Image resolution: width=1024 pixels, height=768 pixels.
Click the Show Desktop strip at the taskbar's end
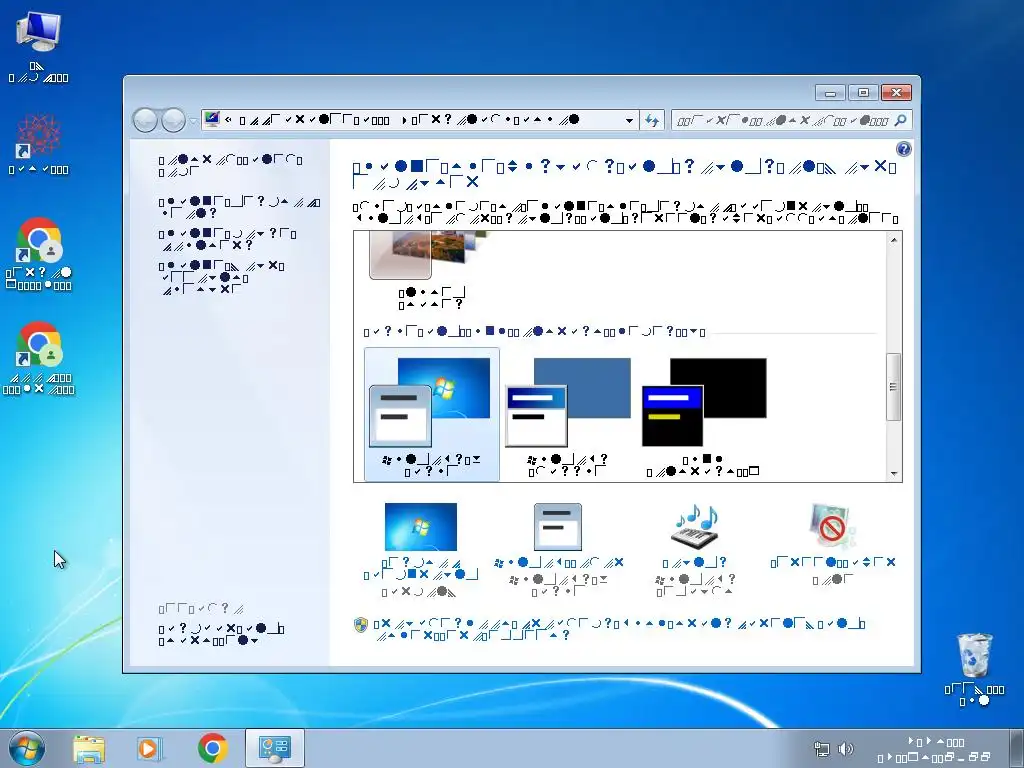pyautogui.click(x=1016, y=748)
